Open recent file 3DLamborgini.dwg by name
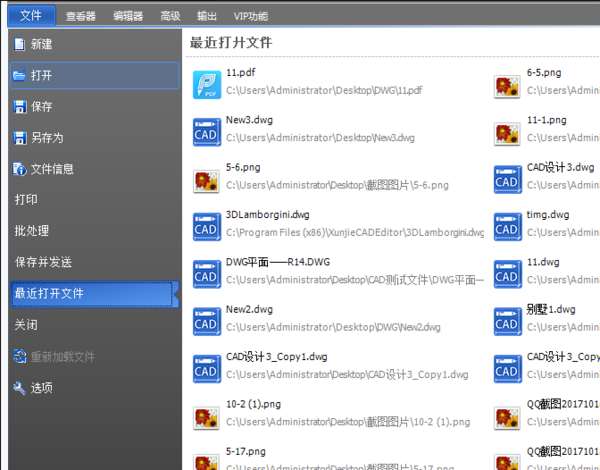 point(267,215)
